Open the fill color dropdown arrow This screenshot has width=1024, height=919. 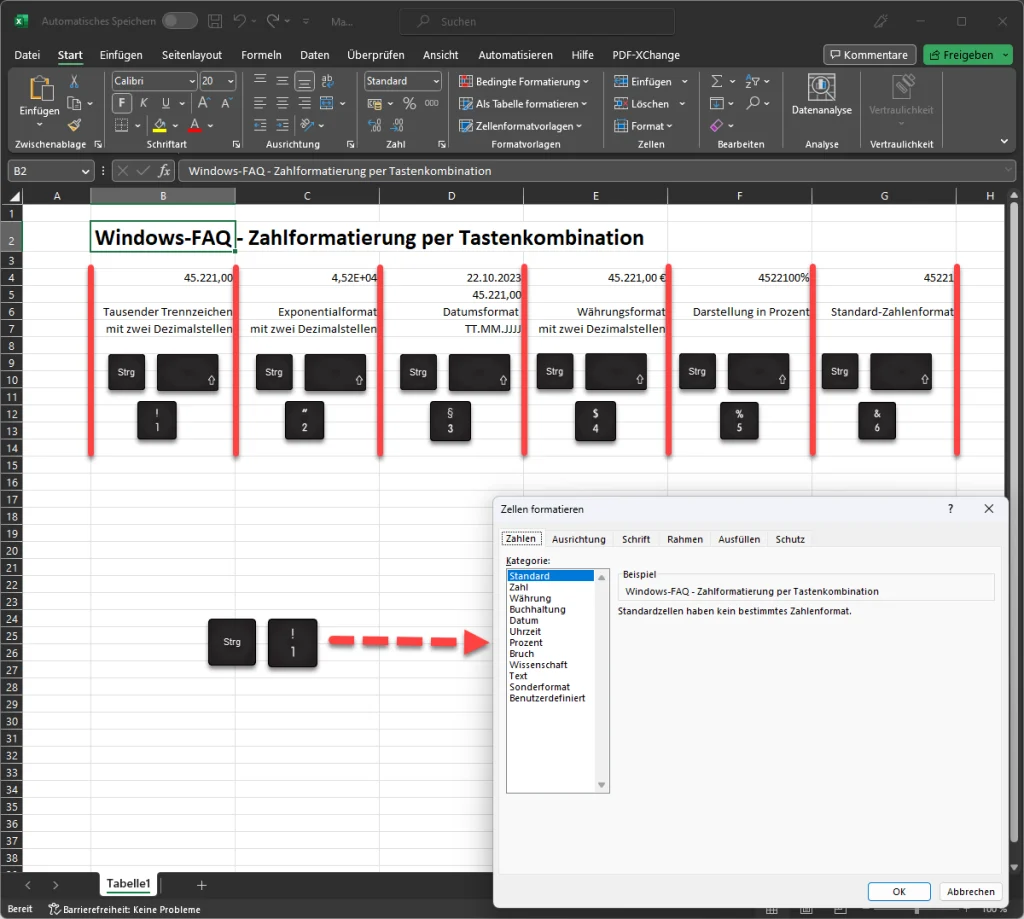pyautogui.click(x=176, y=125)
